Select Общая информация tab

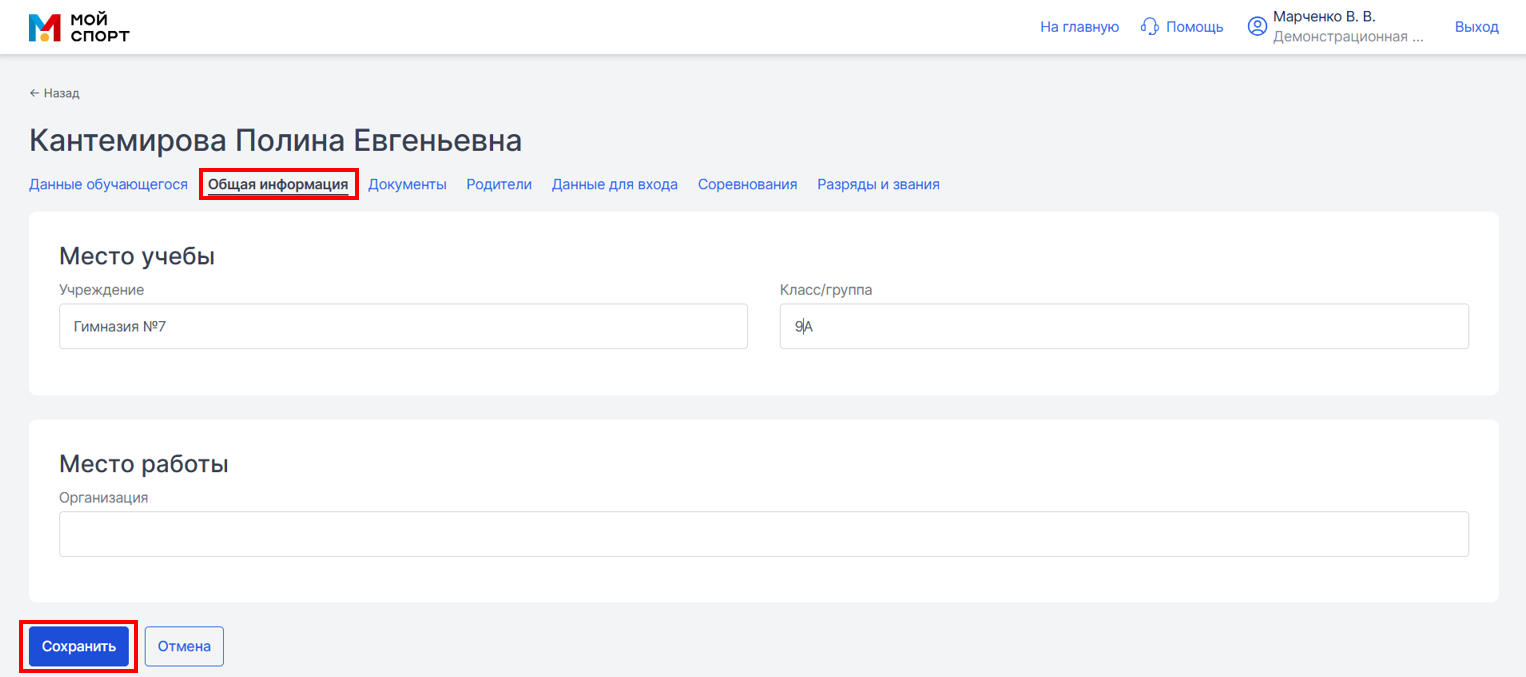click(278, 184)
